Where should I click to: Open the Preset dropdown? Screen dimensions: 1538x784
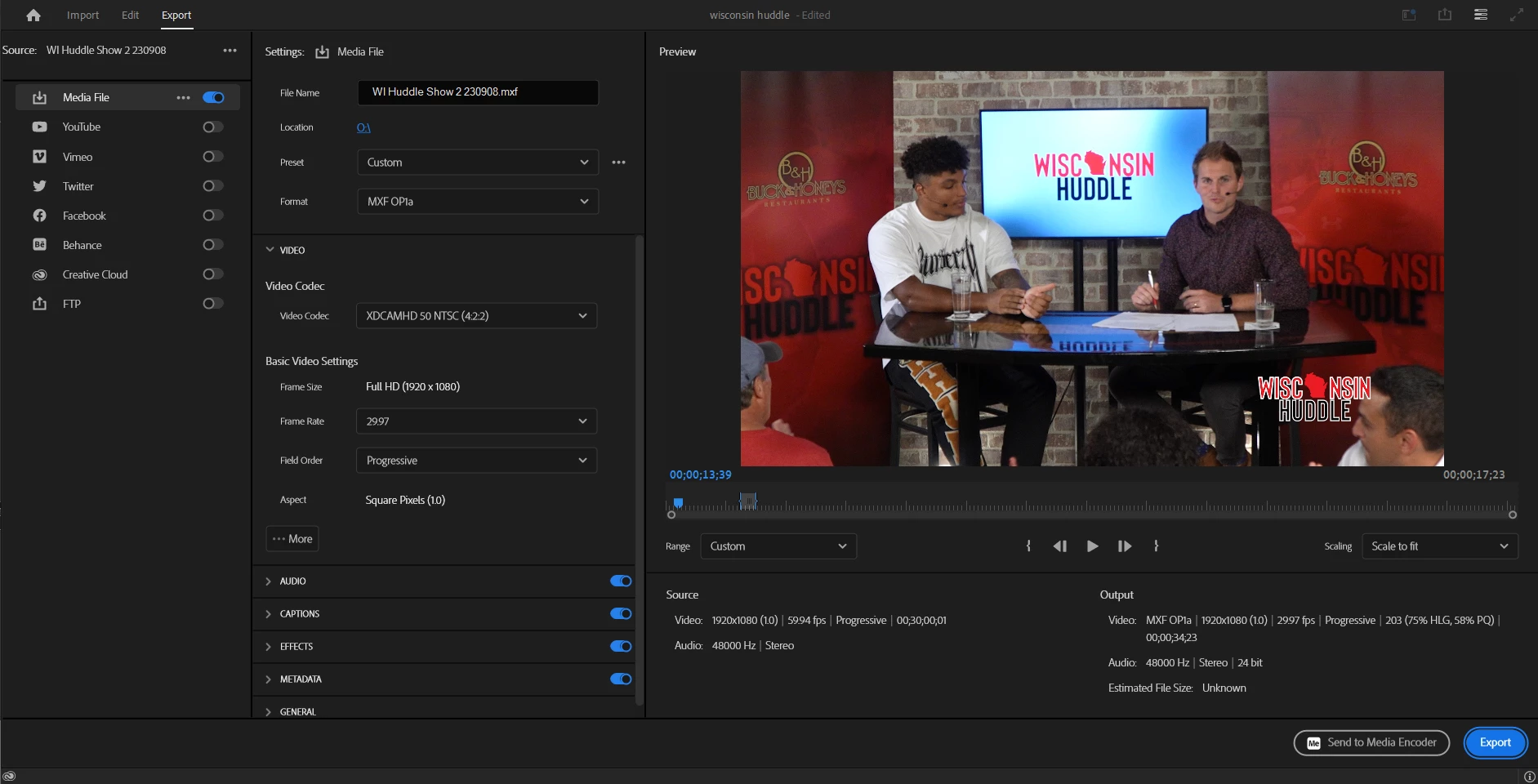[478, 162]
